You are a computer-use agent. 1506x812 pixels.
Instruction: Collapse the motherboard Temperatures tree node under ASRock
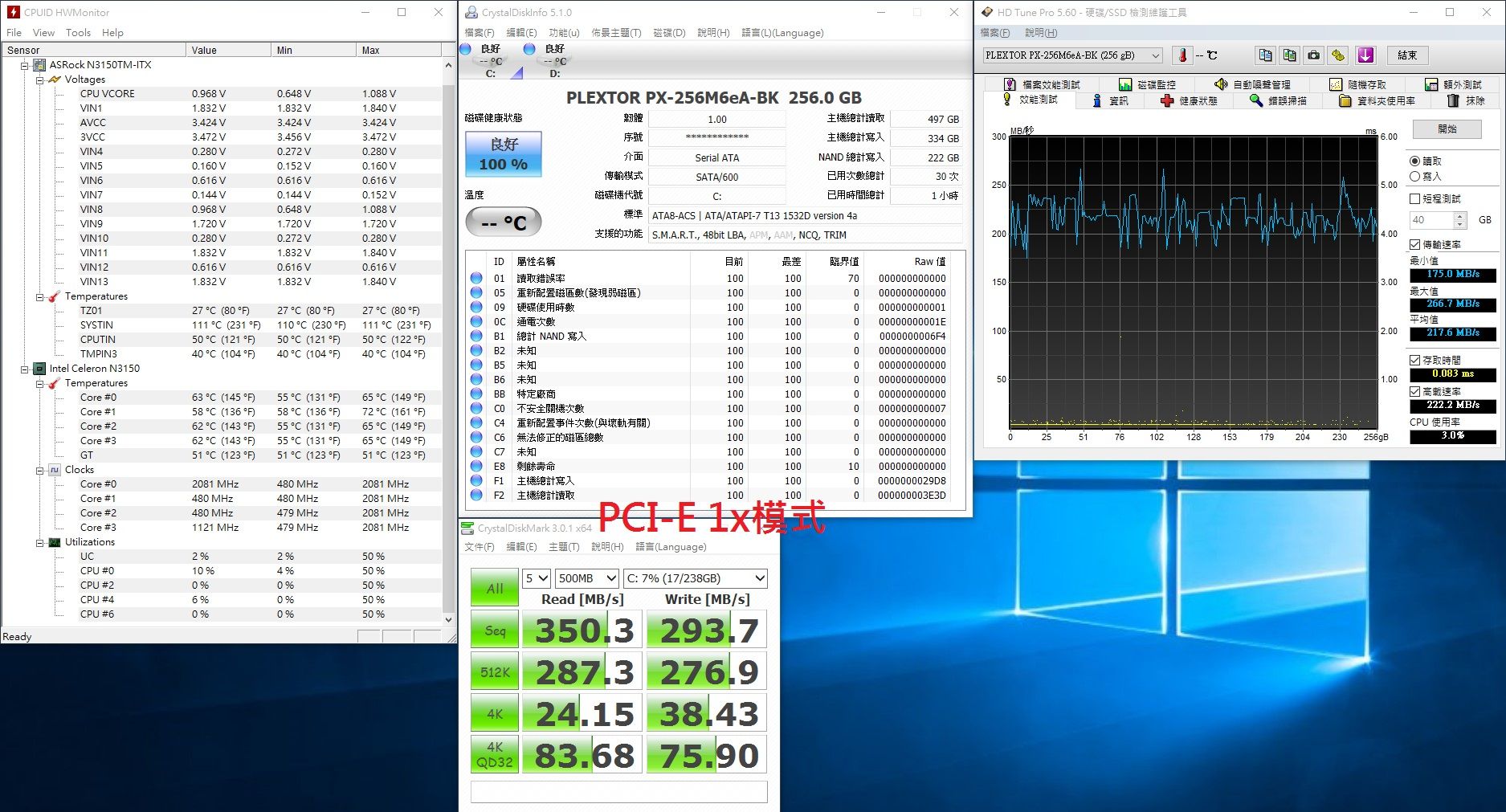(x=39, y=296)
